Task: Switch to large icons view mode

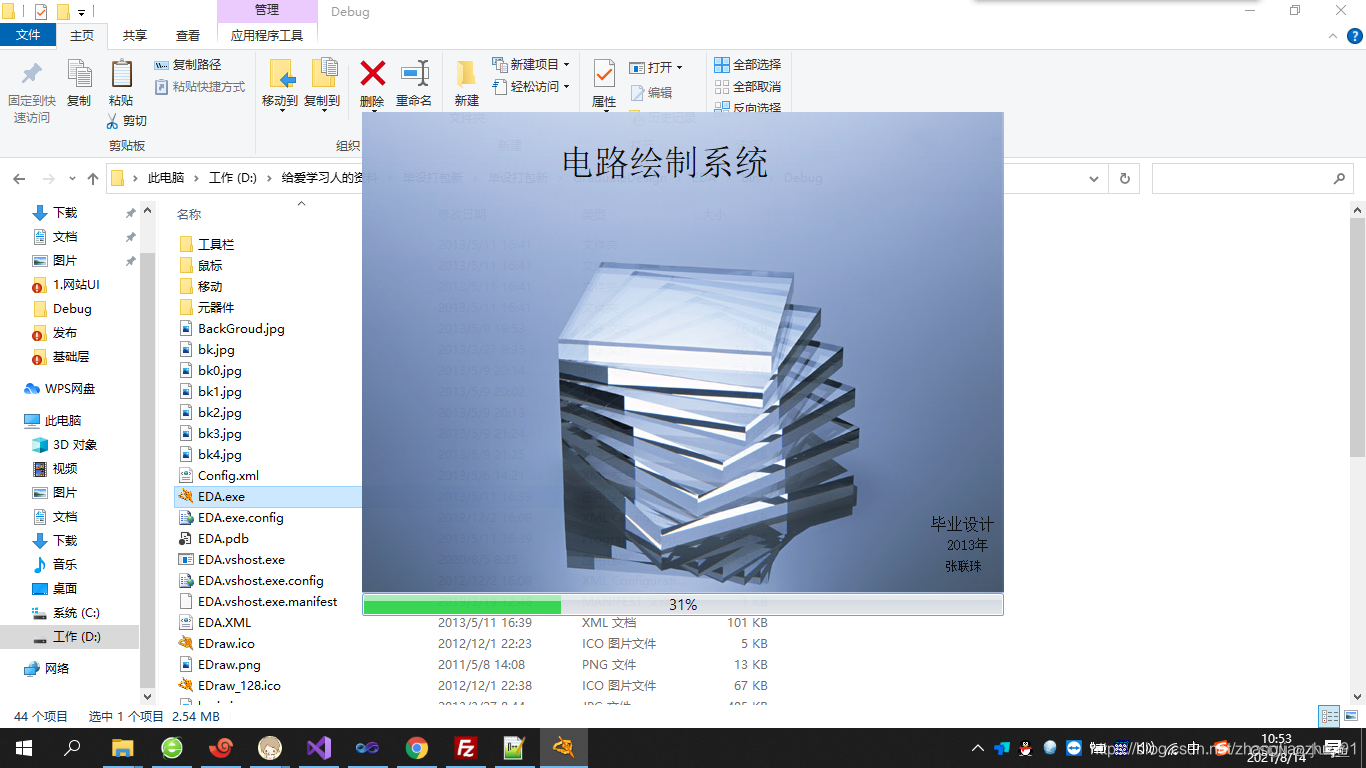Action: 1349,716
